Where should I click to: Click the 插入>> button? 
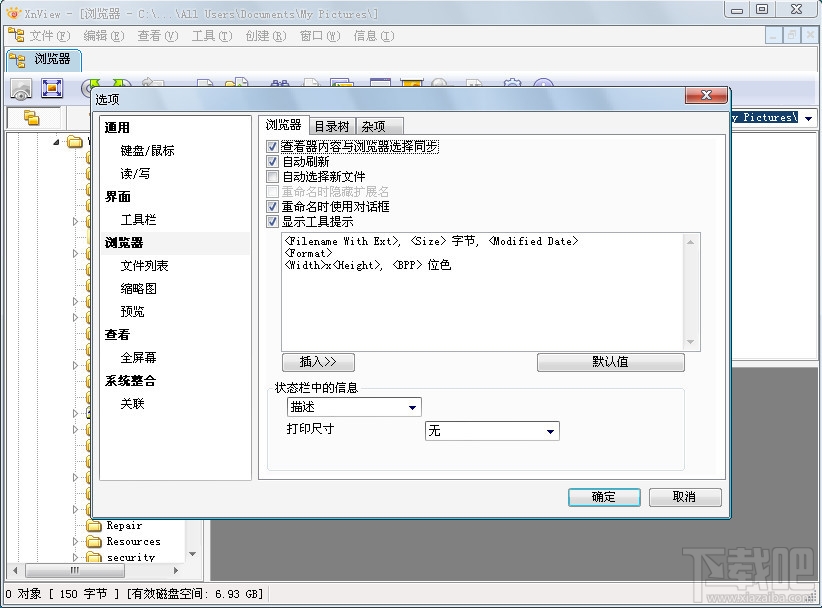click(318, 362)
